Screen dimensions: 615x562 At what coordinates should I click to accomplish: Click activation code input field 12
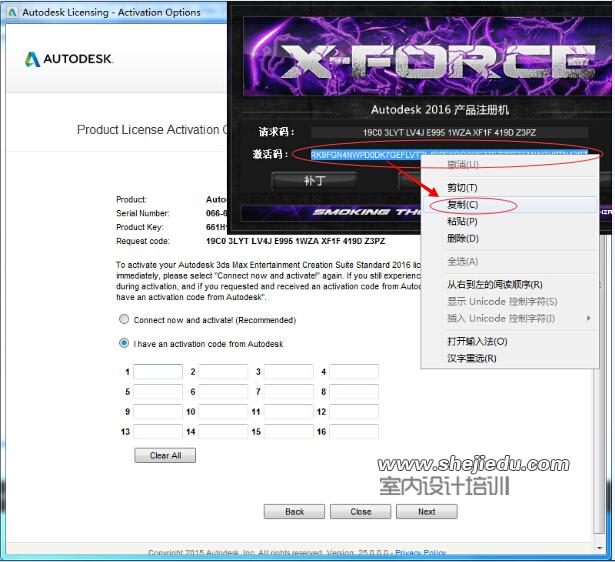[354, 411]
